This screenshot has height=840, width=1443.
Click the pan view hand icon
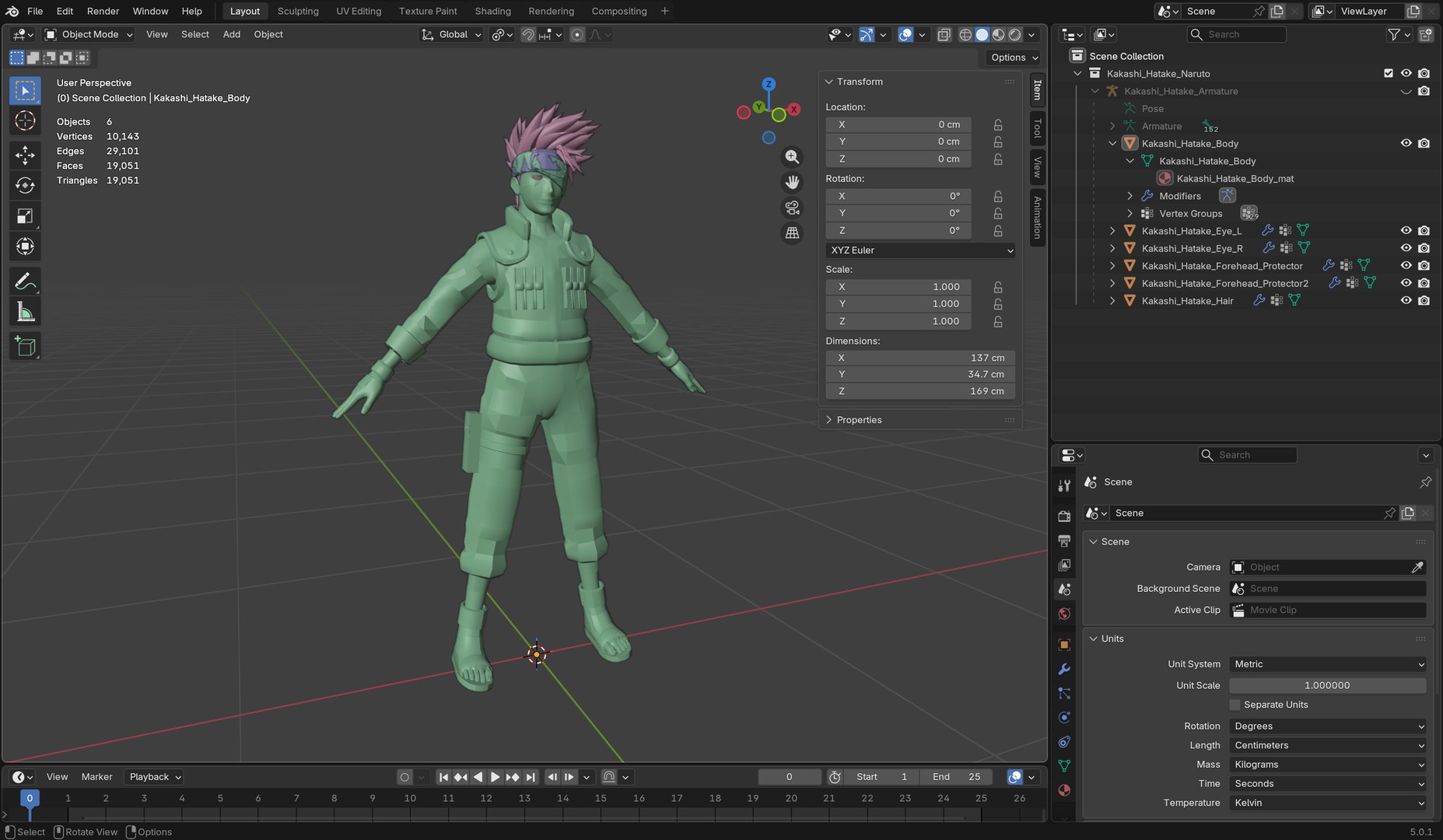[x=792, y=182]
